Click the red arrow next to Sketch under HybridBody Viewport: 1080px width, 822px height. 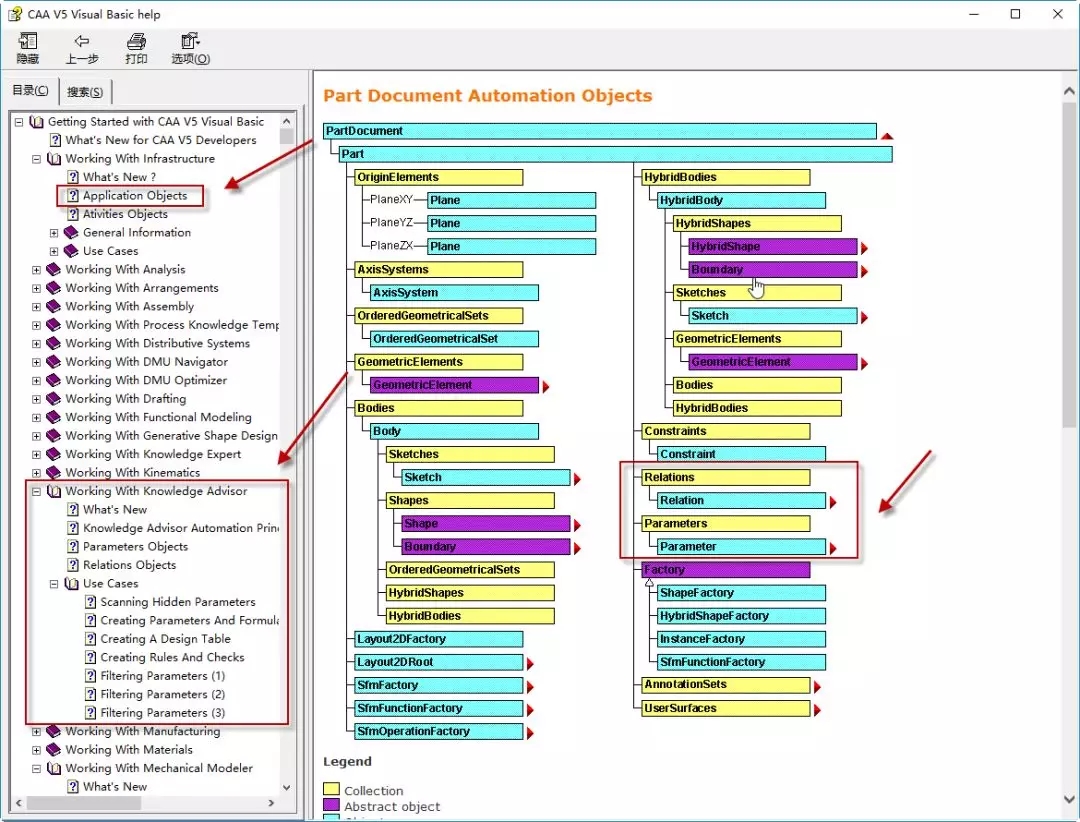point(864,318)
